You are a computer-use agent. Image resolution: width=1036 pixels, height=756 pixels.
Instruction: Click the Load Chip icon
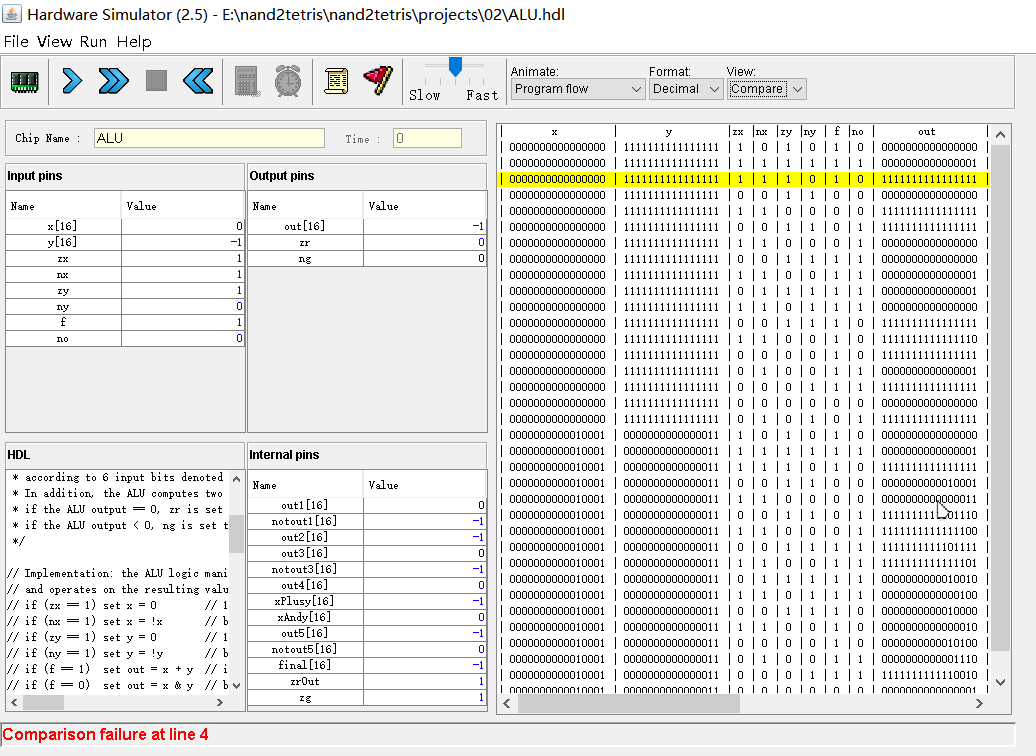point(24,81)
